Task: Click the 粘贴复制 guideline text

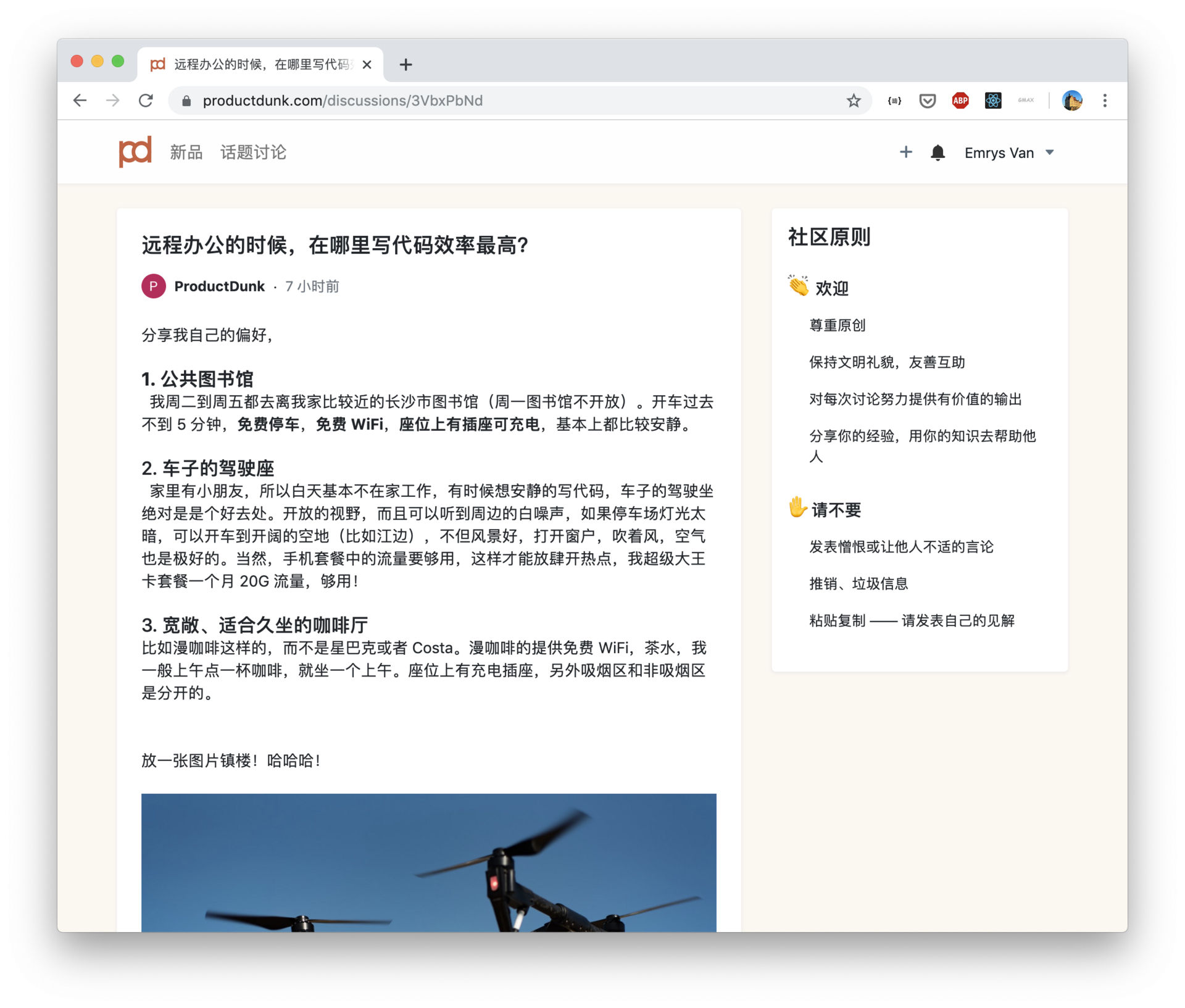Action: tap(912, 620)
